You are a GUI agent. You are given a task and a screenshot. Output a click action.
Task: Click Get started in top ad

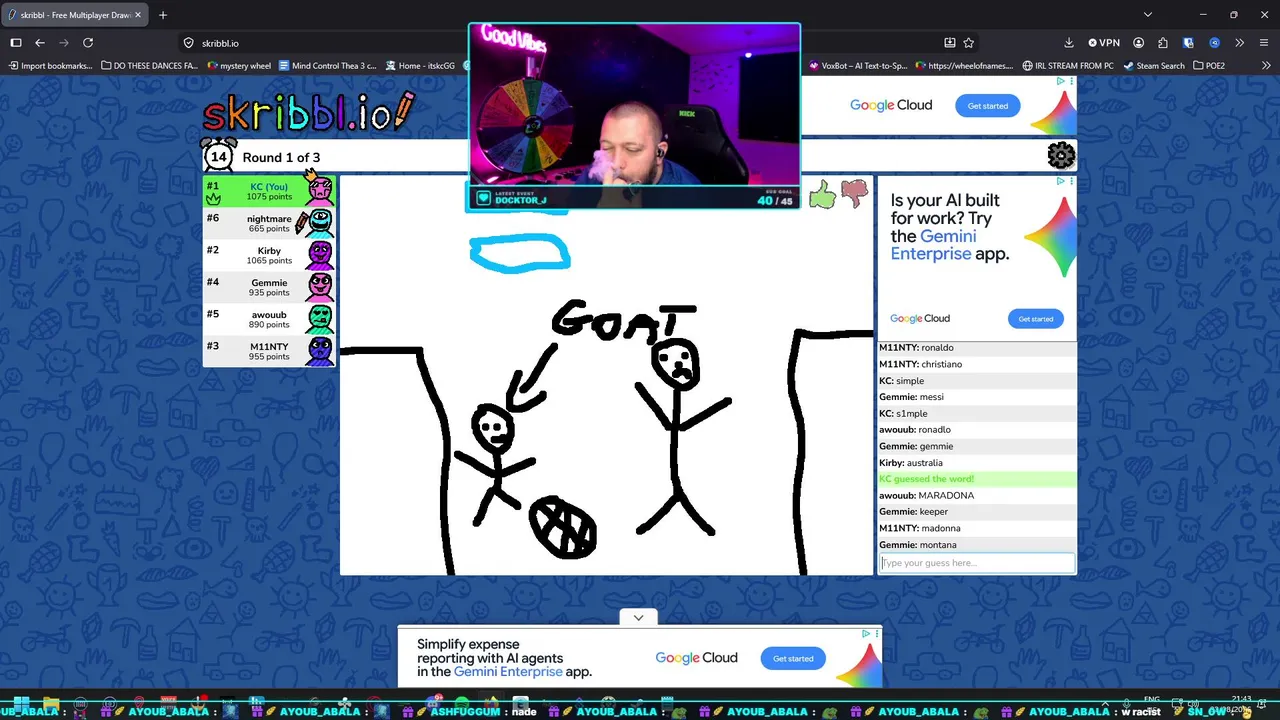[988, 106]
